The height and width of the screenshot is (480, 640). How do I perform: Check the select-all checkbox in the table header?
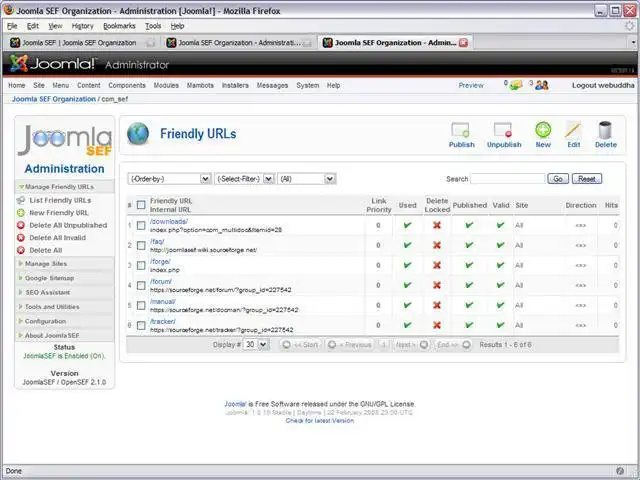coord(141,205)
